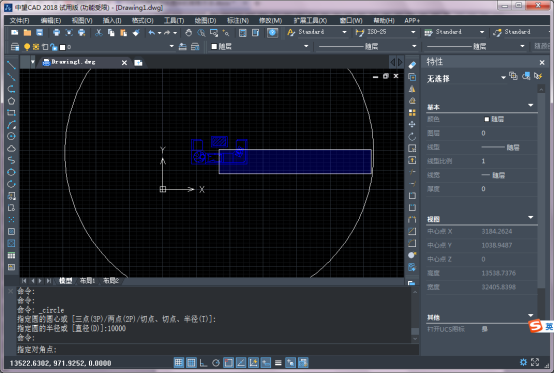Collapse the 视图 section in properties panel
554x374 pixels.
point(530,217)
